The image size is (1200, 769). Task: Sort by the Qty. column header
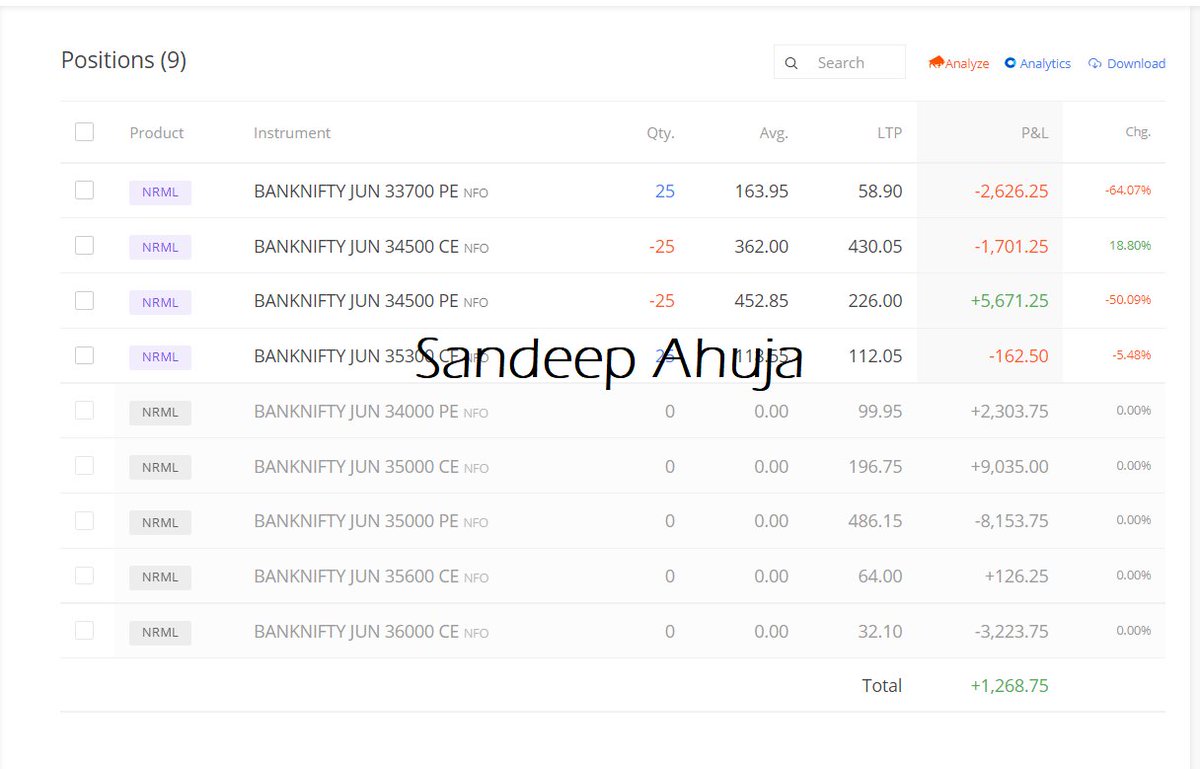tap(661, 132)
